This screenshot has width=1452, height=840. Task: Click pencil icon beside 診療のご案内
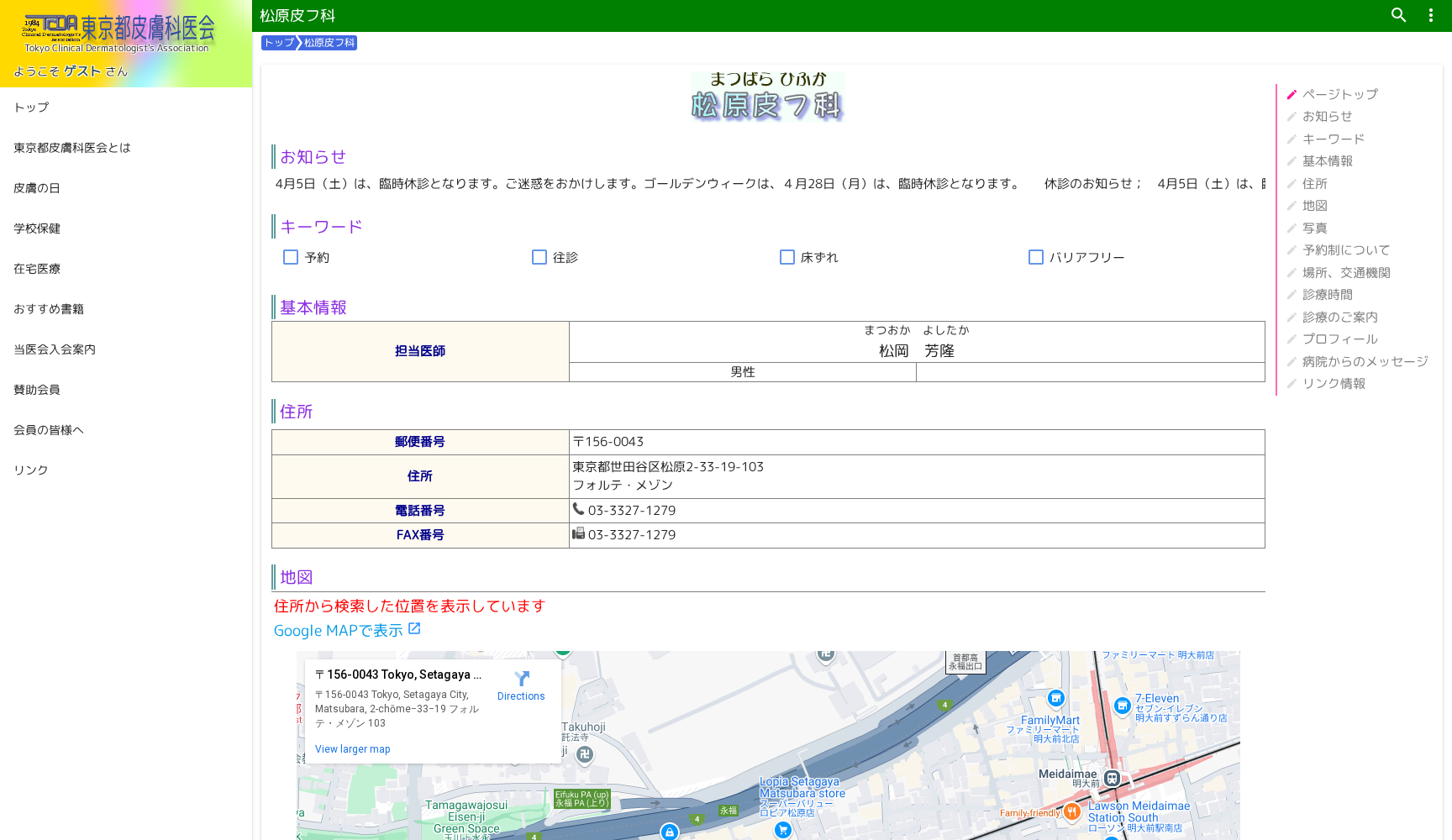point(1292,317)
